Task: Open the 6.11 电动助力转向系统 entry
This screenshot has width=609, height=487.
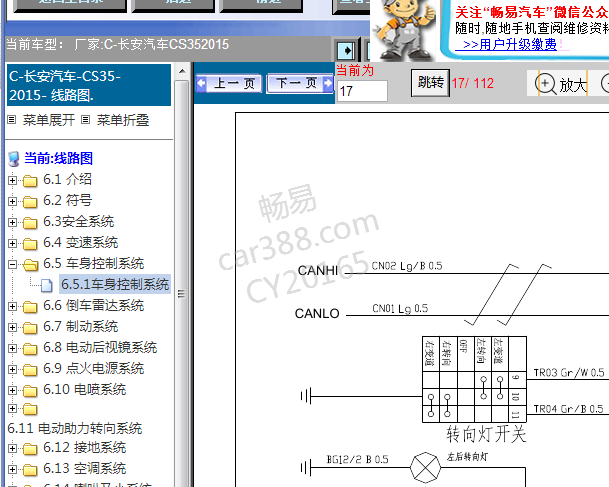Action: [x=75, y=428]
